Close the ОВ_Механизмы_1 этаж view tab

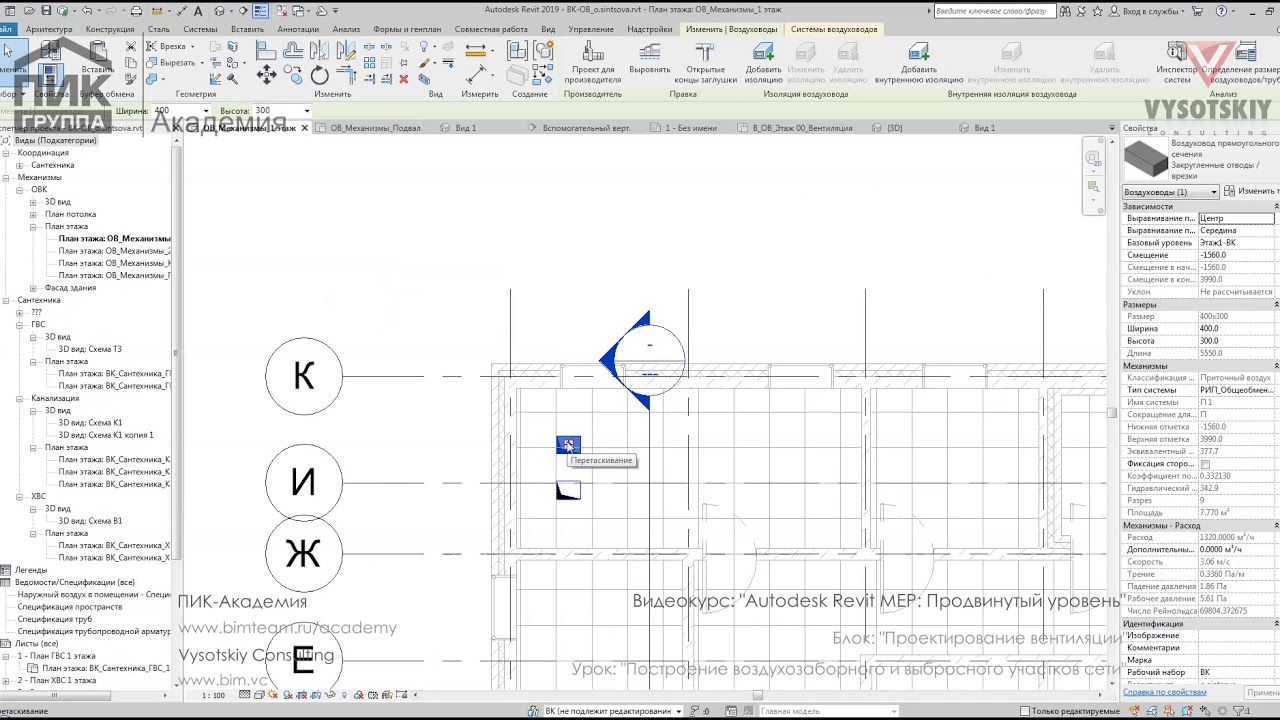[305, 128]
